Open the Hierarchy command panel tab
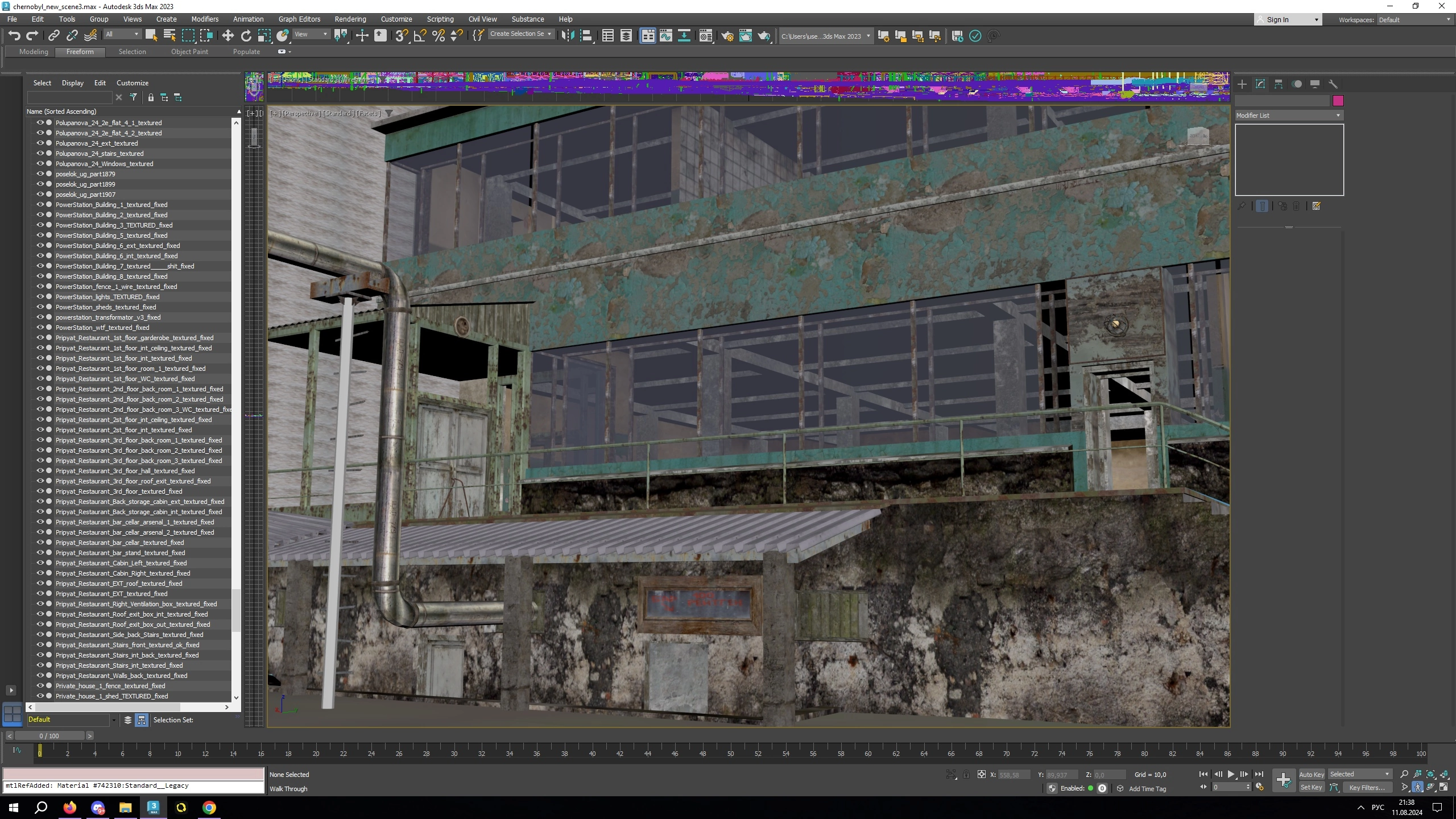Viewport: 1456px width, 819px height. [x=1278, y=84]
